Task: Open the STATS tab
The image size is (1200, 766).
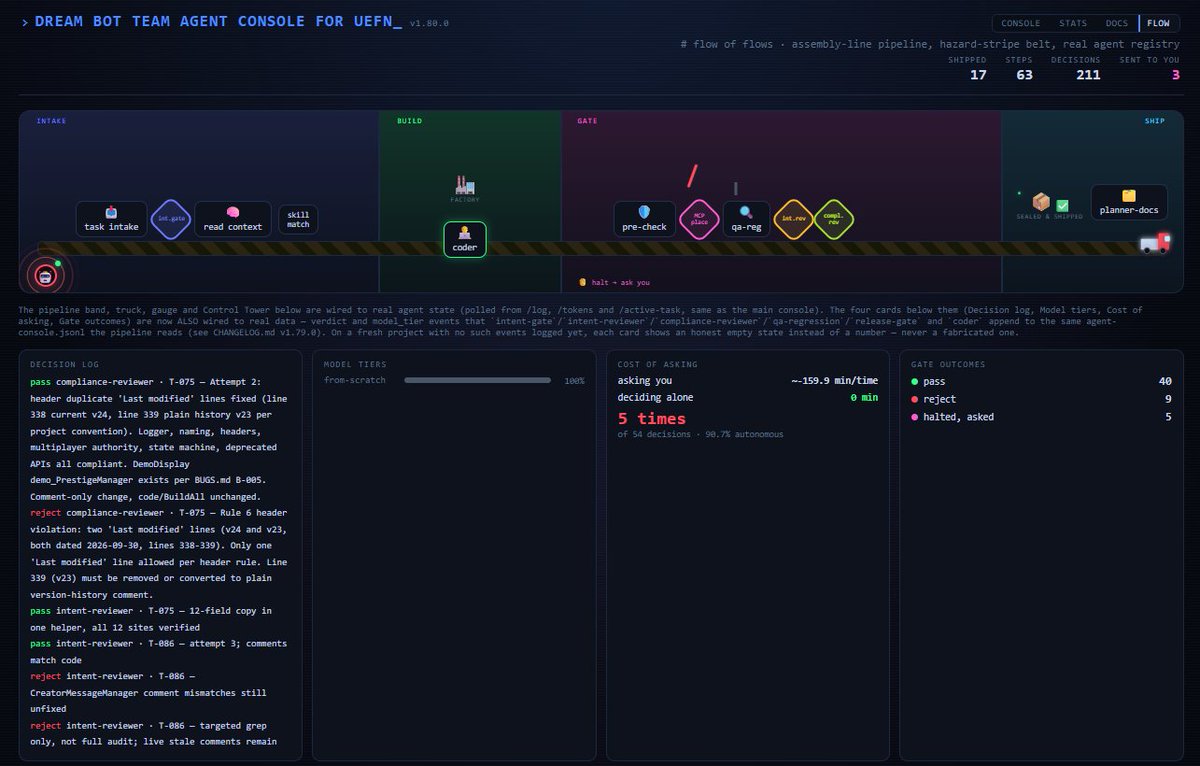Action: pos(1073,23)
